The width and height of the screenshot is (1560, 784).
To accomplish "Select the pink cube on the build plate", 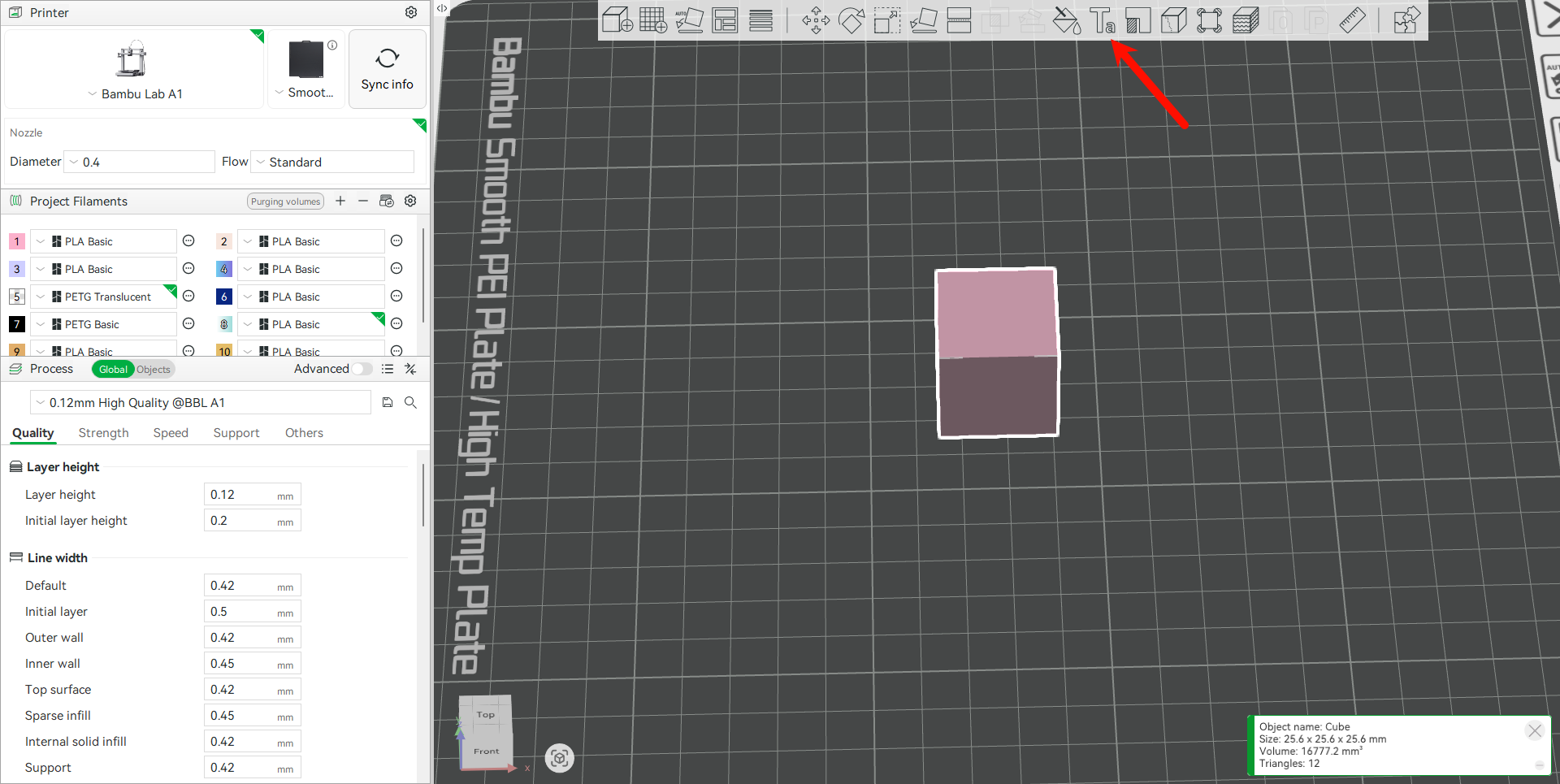I will point(997,353).
